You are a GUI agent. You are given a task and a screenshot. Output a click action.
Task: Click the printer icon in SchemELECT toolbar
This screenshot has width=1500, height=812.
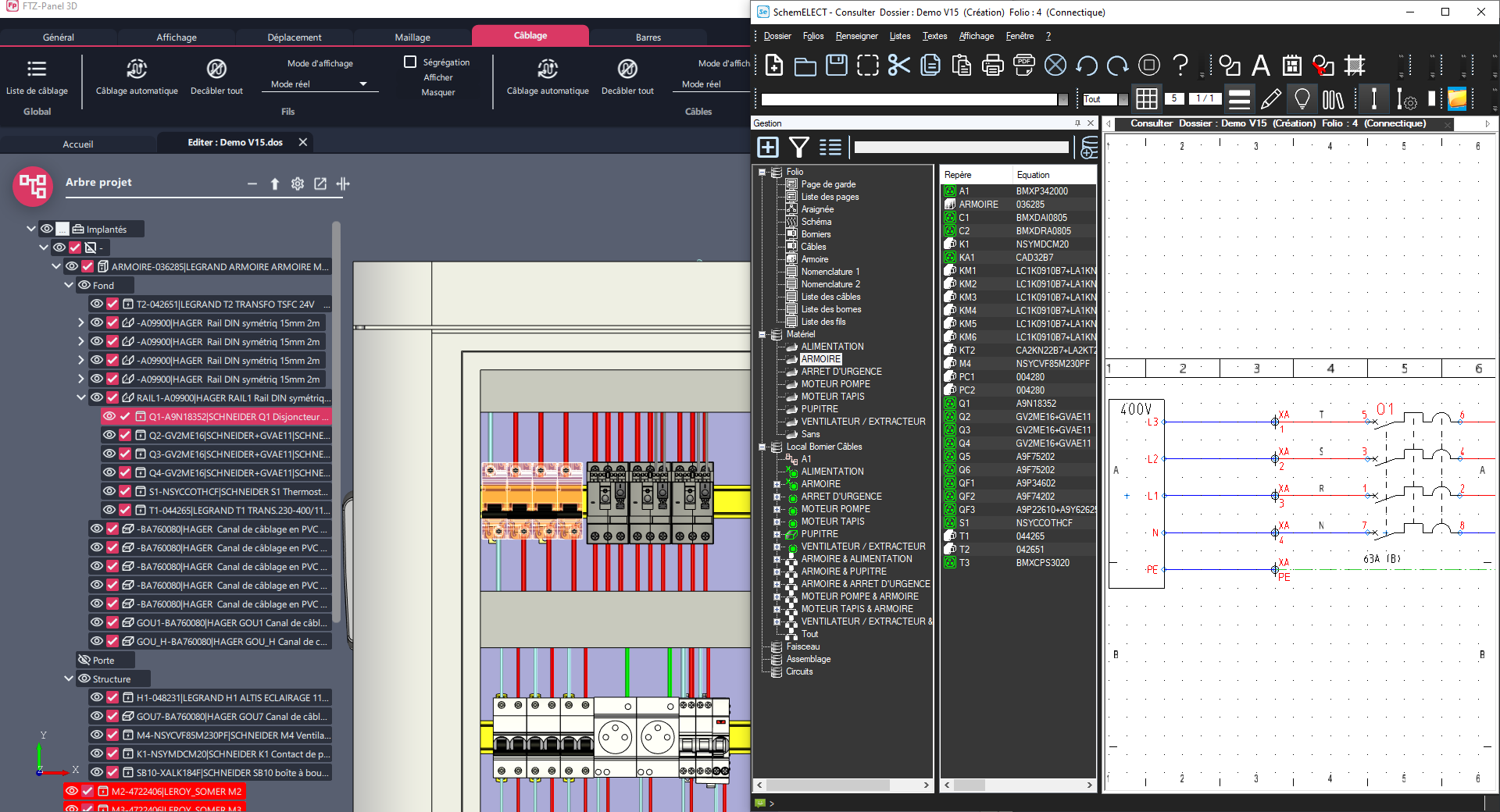pos(992,66)
